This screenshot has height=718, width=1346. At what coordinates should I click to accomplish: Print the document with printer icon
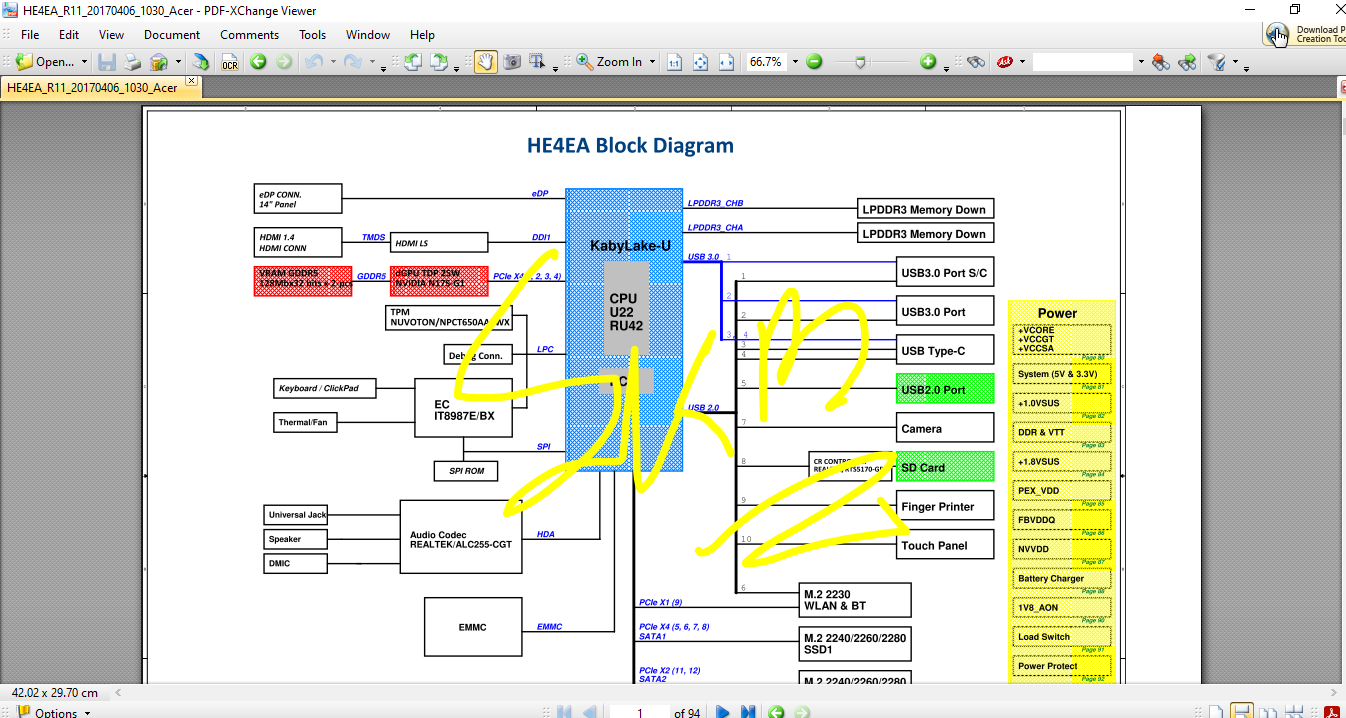coord(132,62)
